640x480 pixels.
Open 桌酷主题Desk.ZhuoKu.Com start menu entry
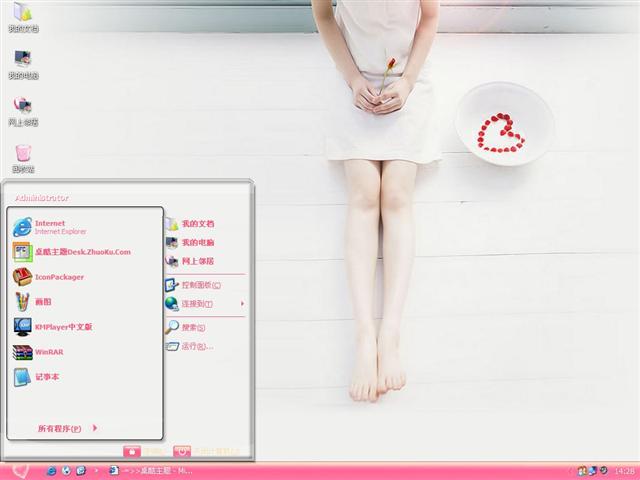(x=72, y=252)
